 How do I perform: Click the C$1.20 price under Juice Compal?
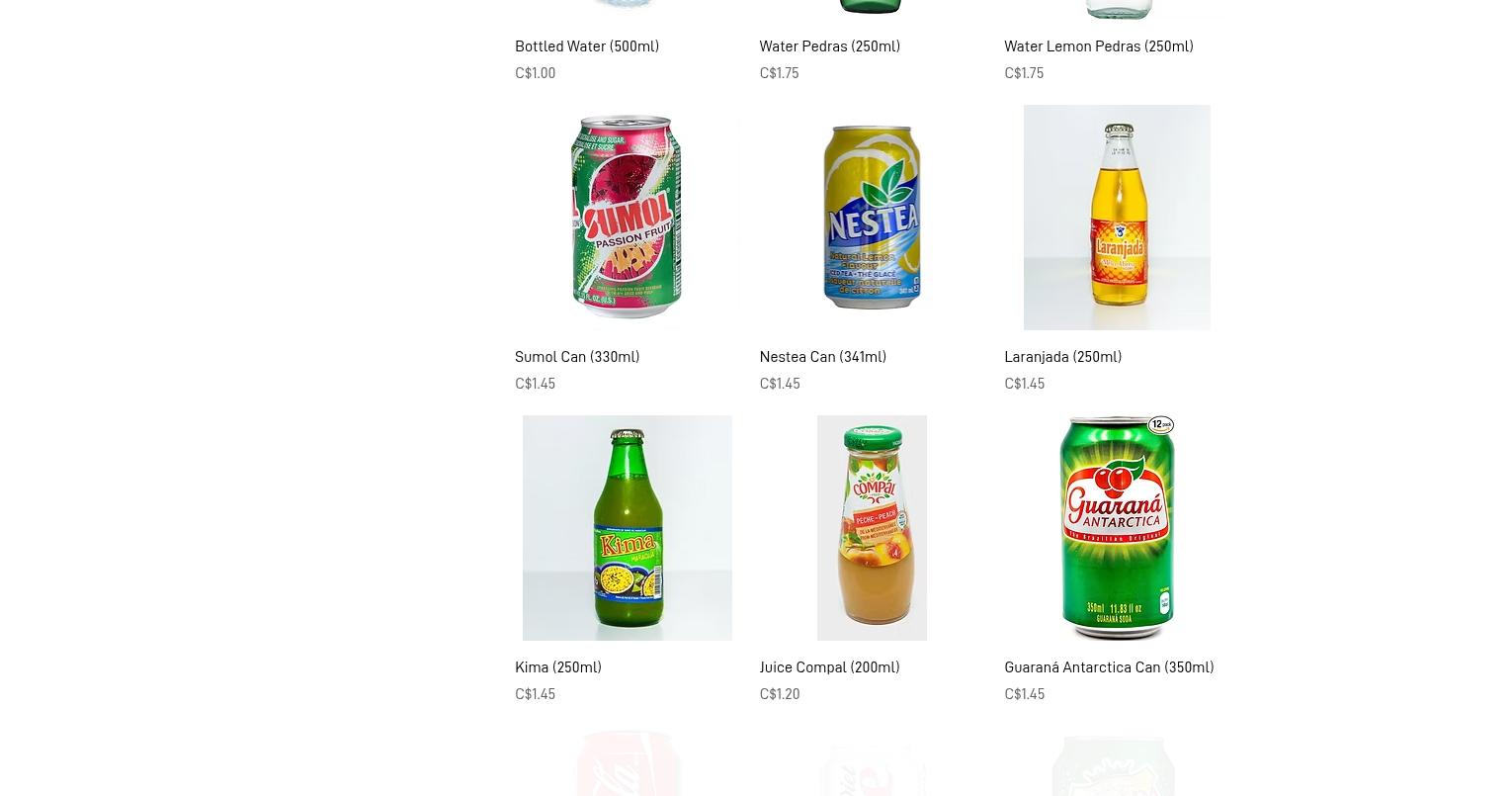tap(780, 694)
